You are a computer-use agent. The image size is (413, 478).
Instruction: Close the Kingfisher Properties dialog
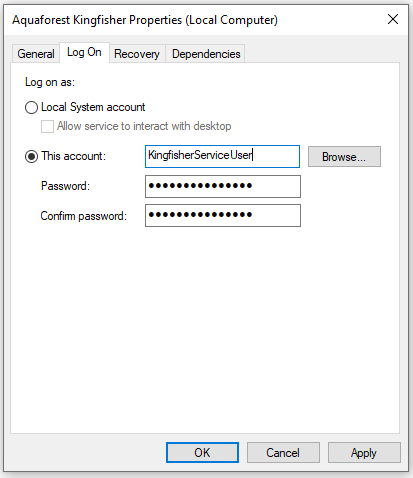[393, 19]
